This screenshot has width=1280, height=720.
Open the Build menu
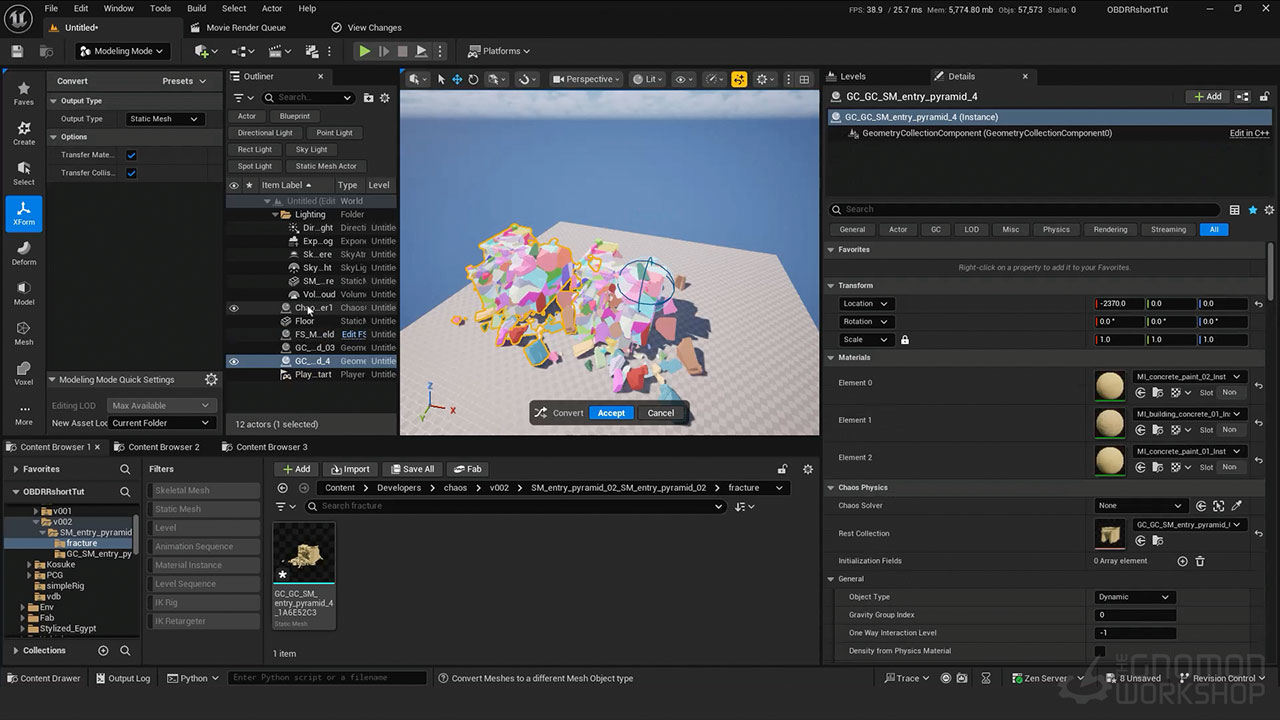pos(197,8)
